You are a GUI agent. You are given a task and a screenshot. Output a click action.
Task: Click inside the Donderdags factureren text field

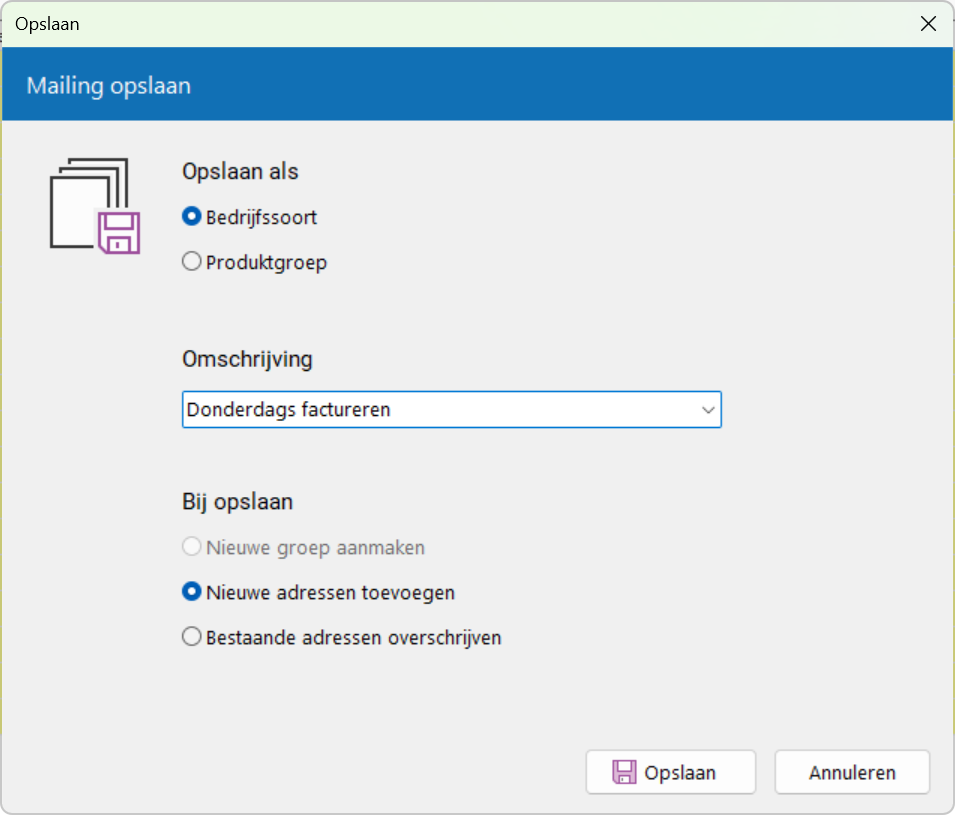tap(439, 410)
